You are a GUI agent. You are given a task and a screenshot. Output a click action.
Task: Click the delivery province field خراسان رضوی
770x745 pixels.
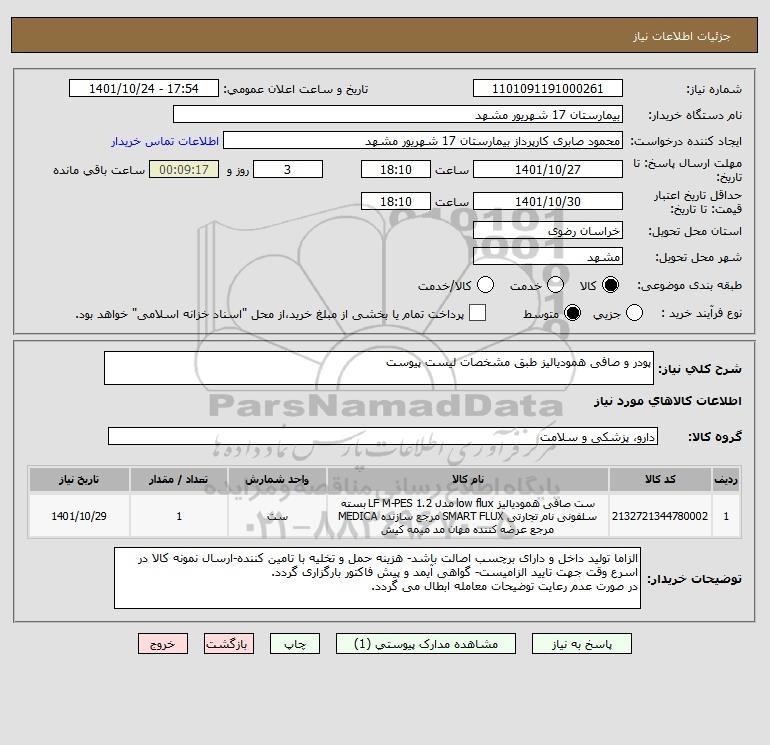[548, 230]
